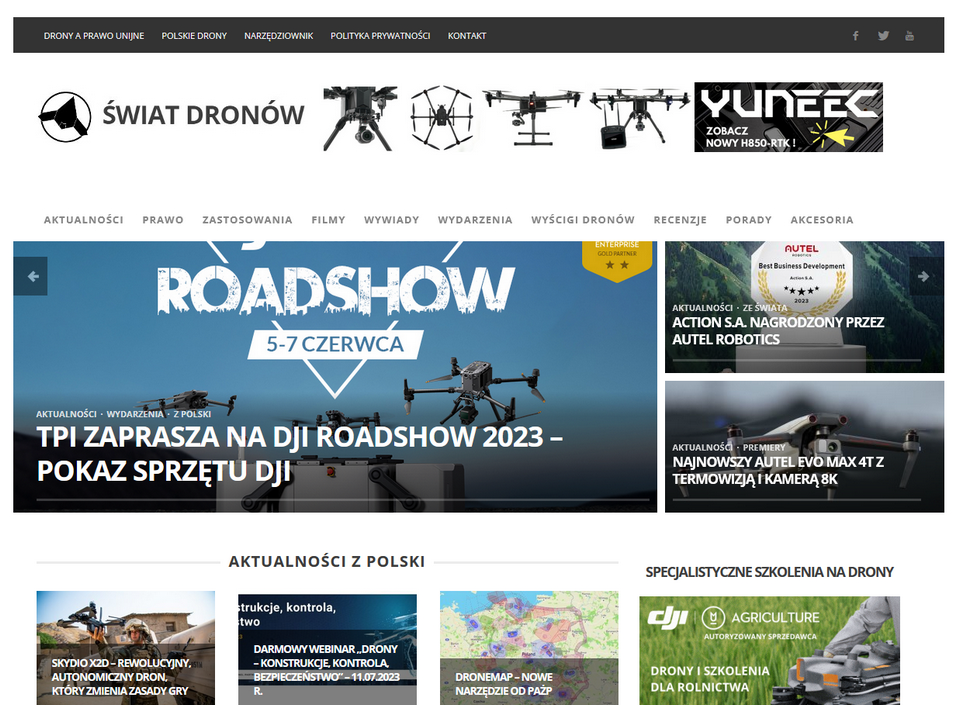
Task: Click the Świat Dronów site title
Action: point(203,115)
